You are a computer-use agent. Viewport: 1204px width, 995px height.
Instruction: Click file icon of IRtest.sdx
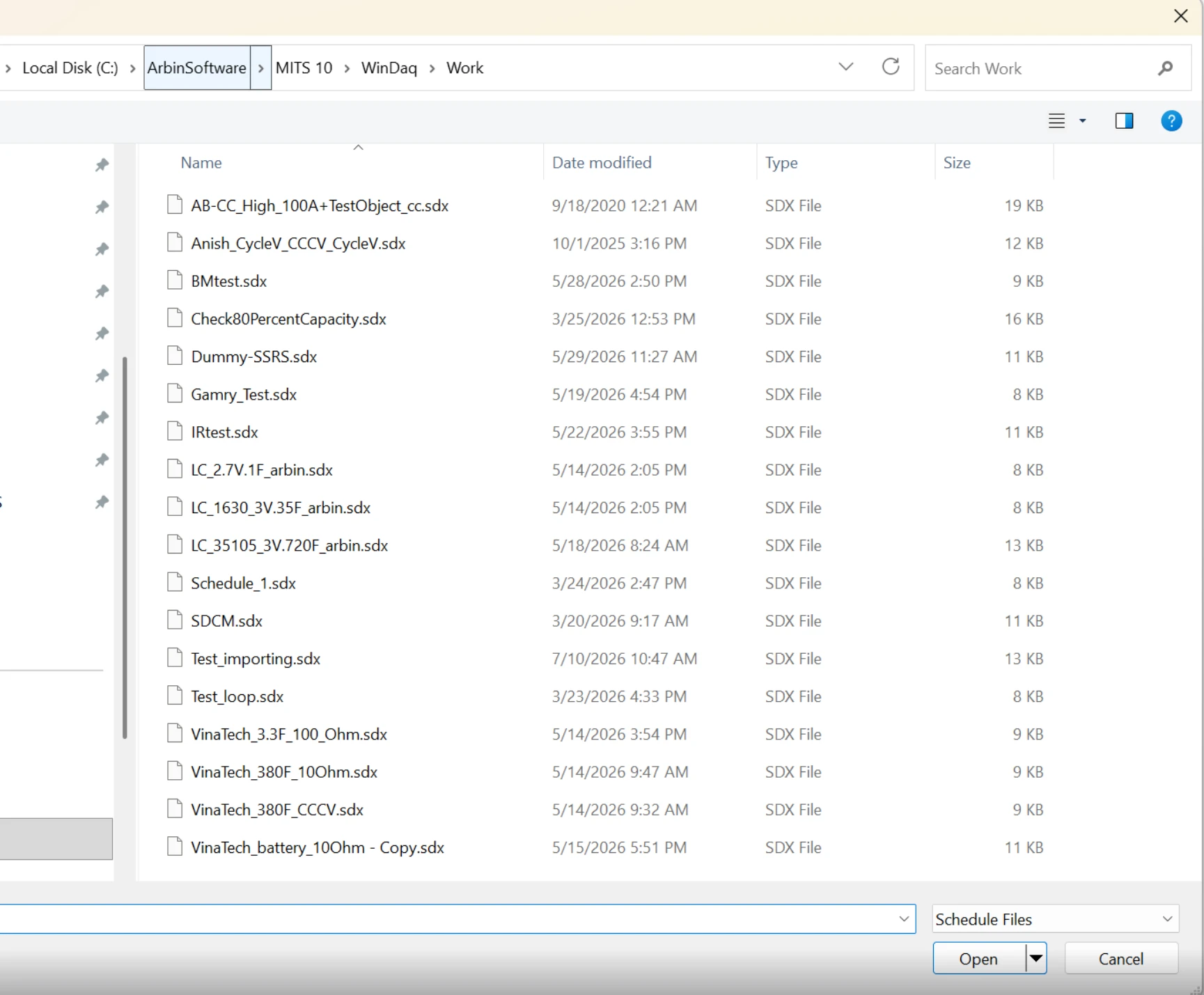(x=175, y=432)
